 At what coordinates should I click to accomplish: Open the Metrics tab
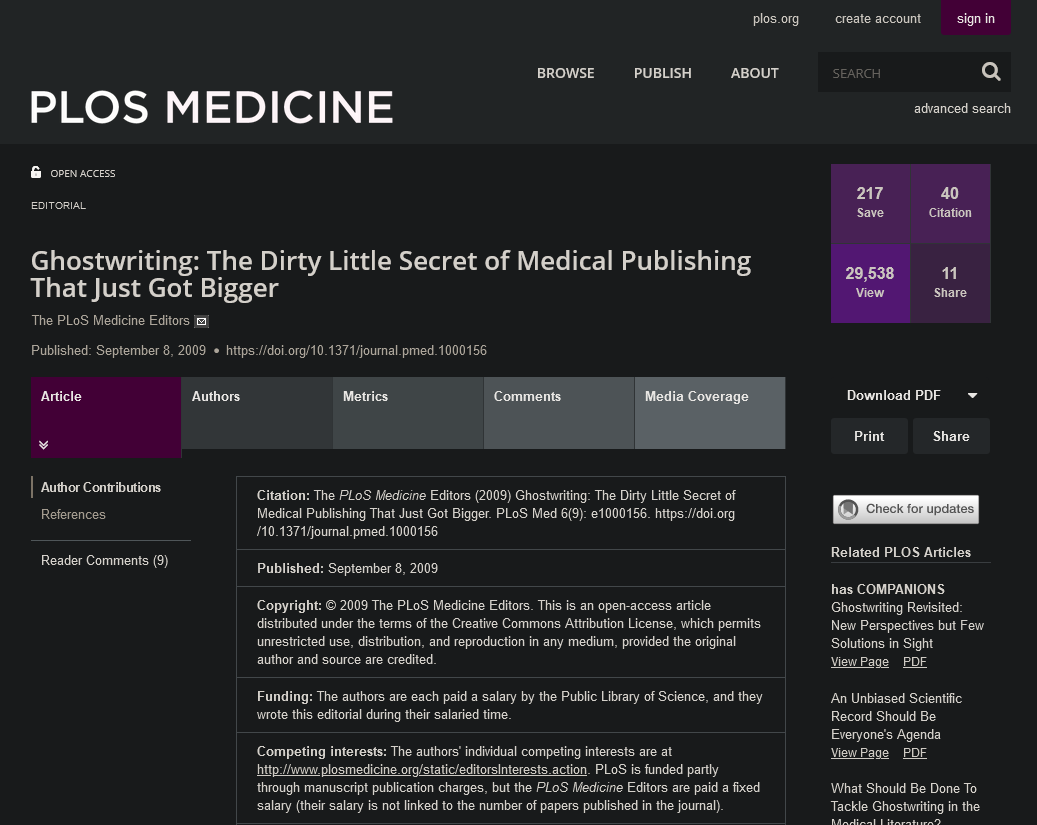(x=408, y=413)
